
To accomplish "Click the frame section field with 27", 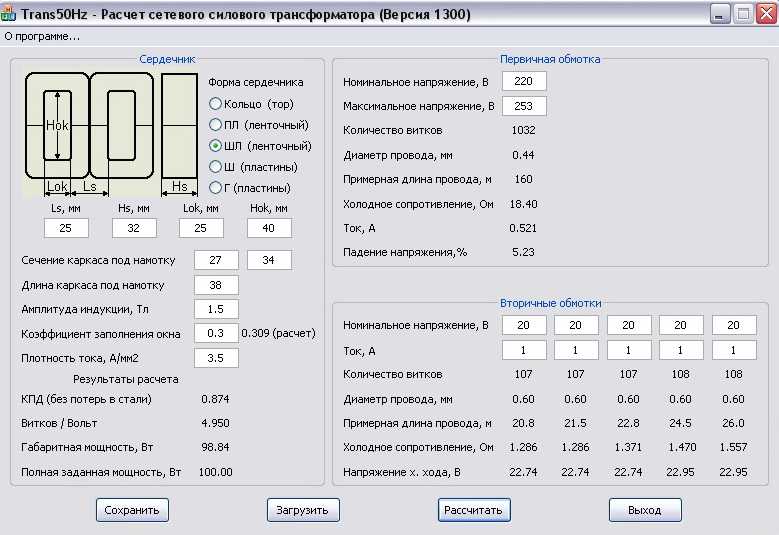I will [216, 260].
